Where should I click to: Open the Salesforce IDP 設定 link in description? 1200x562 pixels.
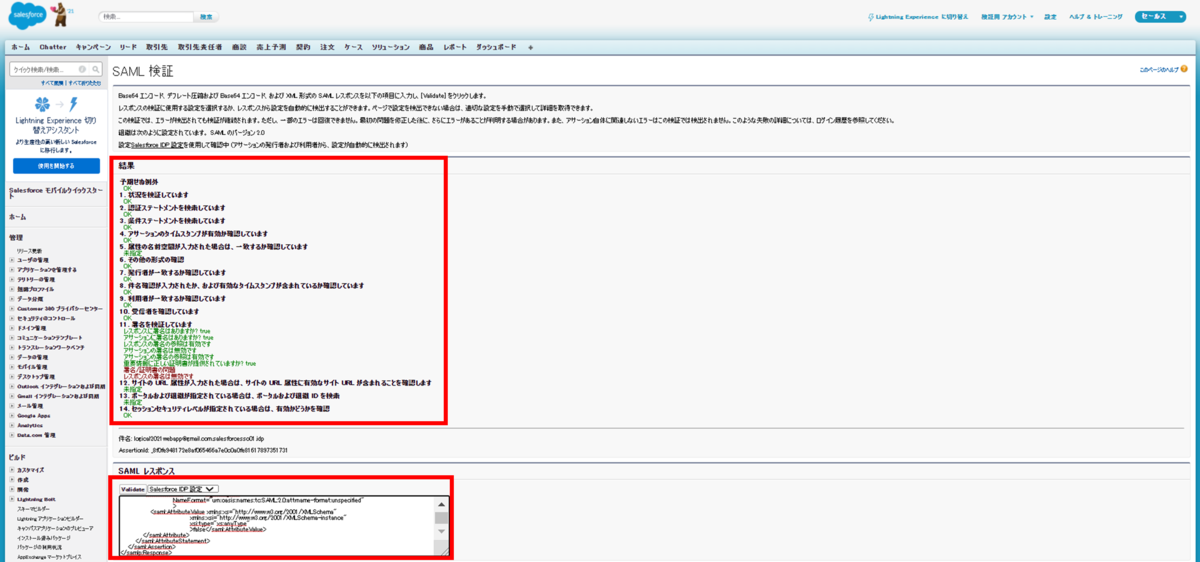coord(171,145)
